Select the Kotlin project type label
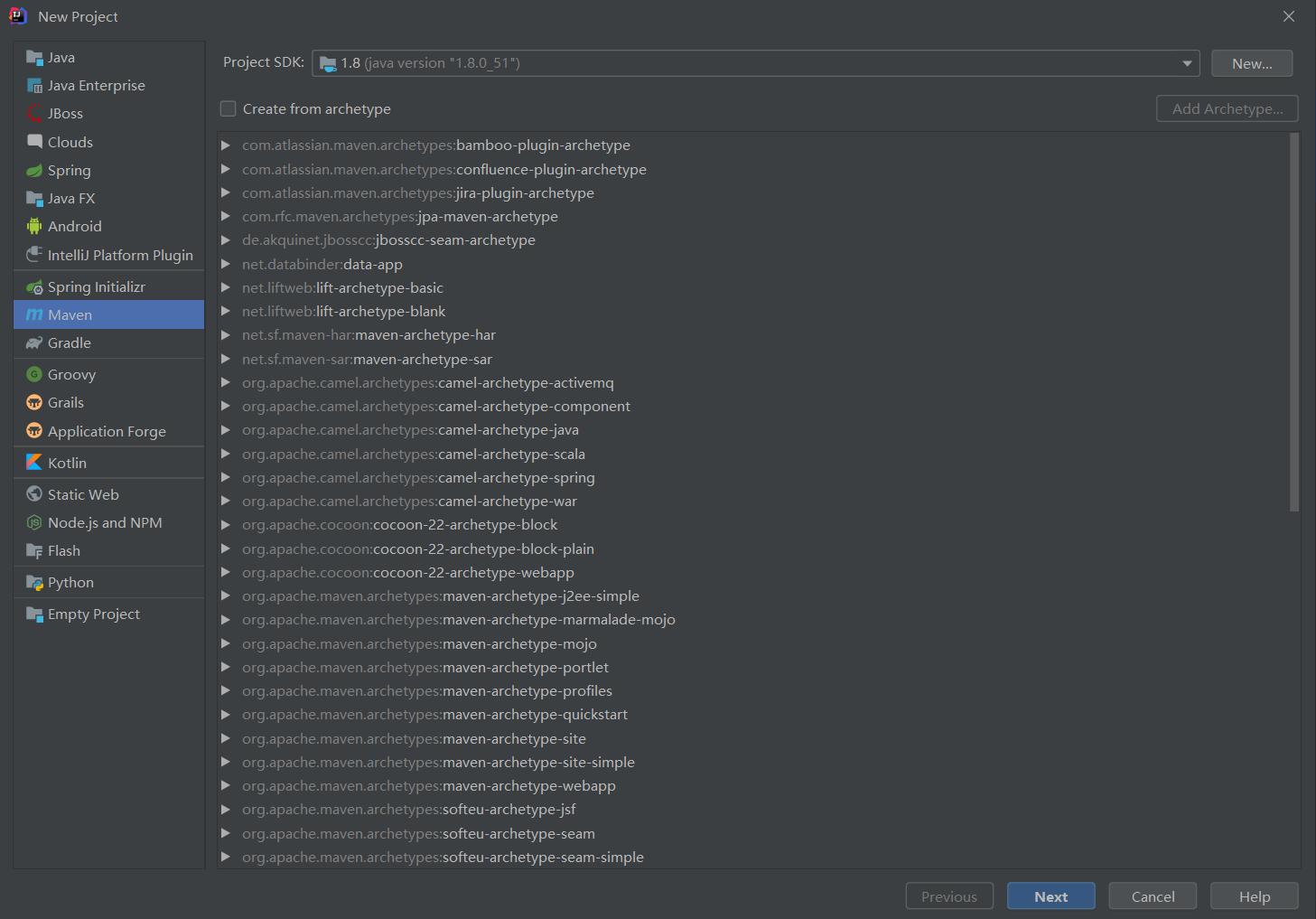 click(x=68, y=463)
